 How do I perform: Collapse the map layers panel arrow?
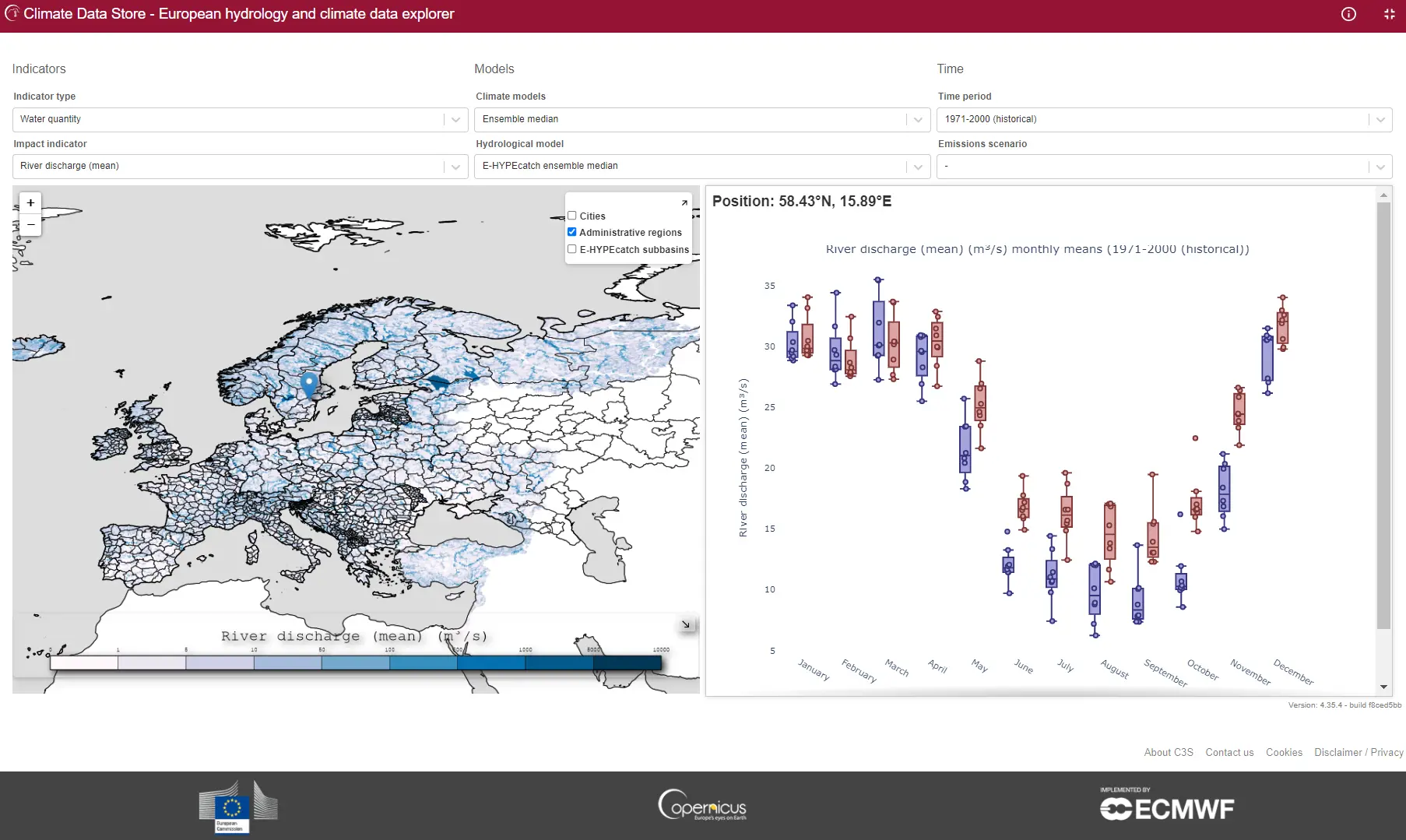pyautogui.click(x=684, y=202)
